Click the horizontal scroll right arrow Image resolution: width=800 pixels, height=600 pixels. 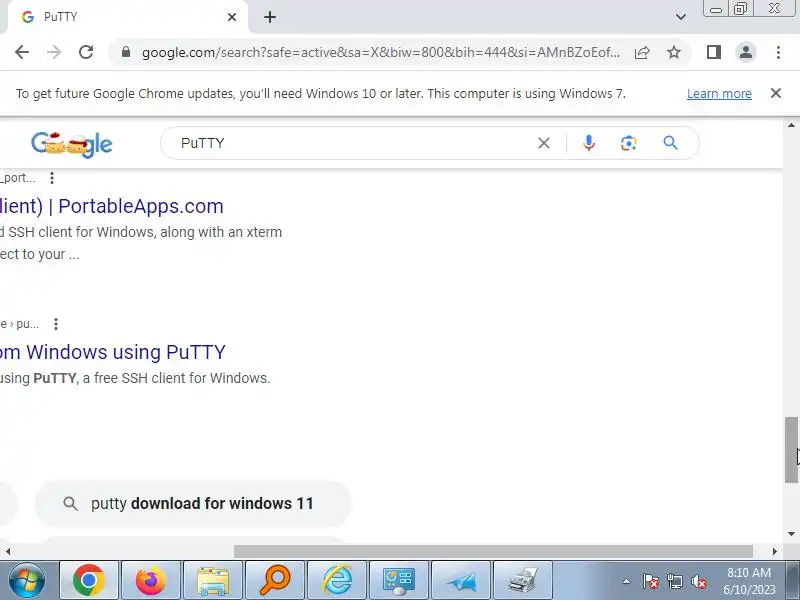[774, 552]
